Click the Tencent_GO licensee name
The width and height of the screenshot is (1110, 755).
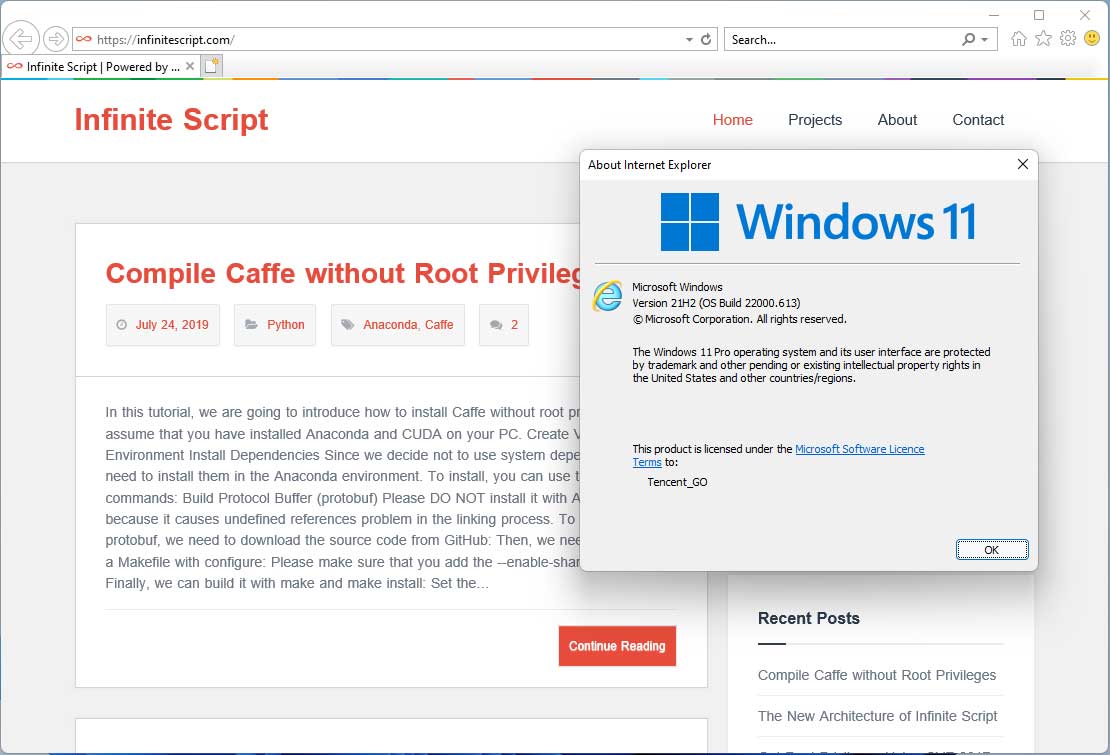[677, 482]
